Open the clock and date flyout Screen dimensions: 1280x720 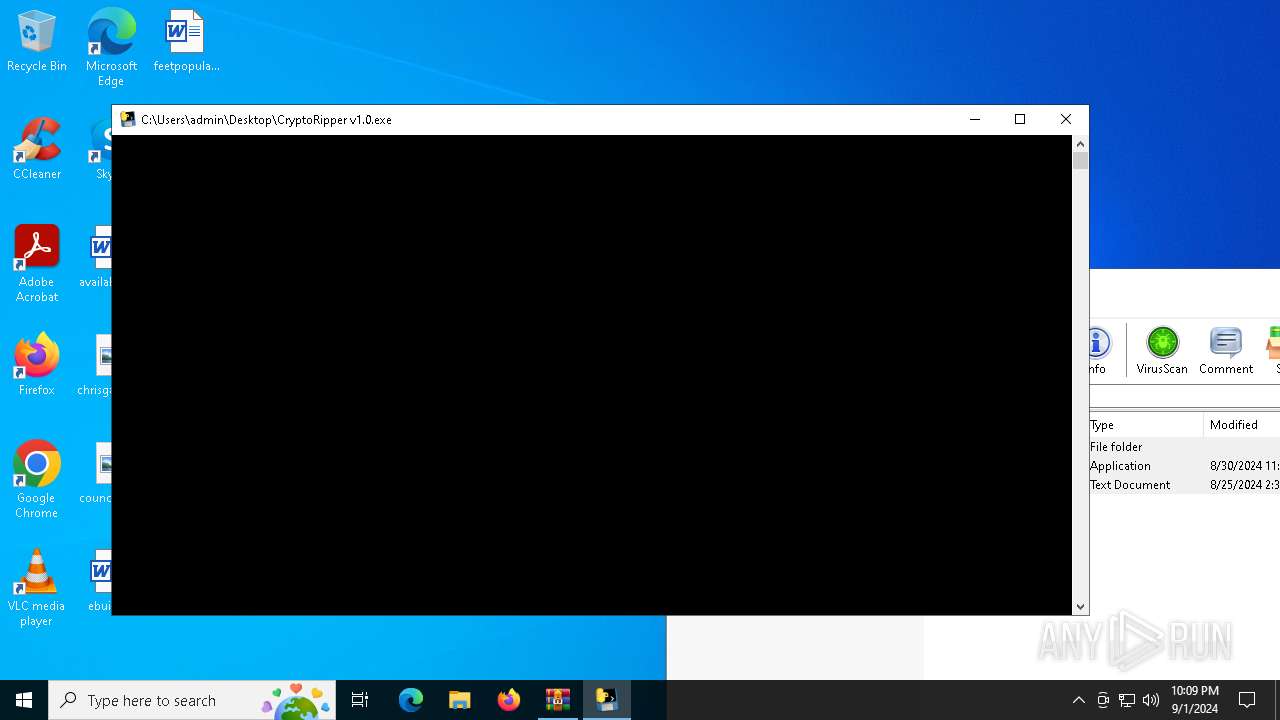[x=1194, y=700]
